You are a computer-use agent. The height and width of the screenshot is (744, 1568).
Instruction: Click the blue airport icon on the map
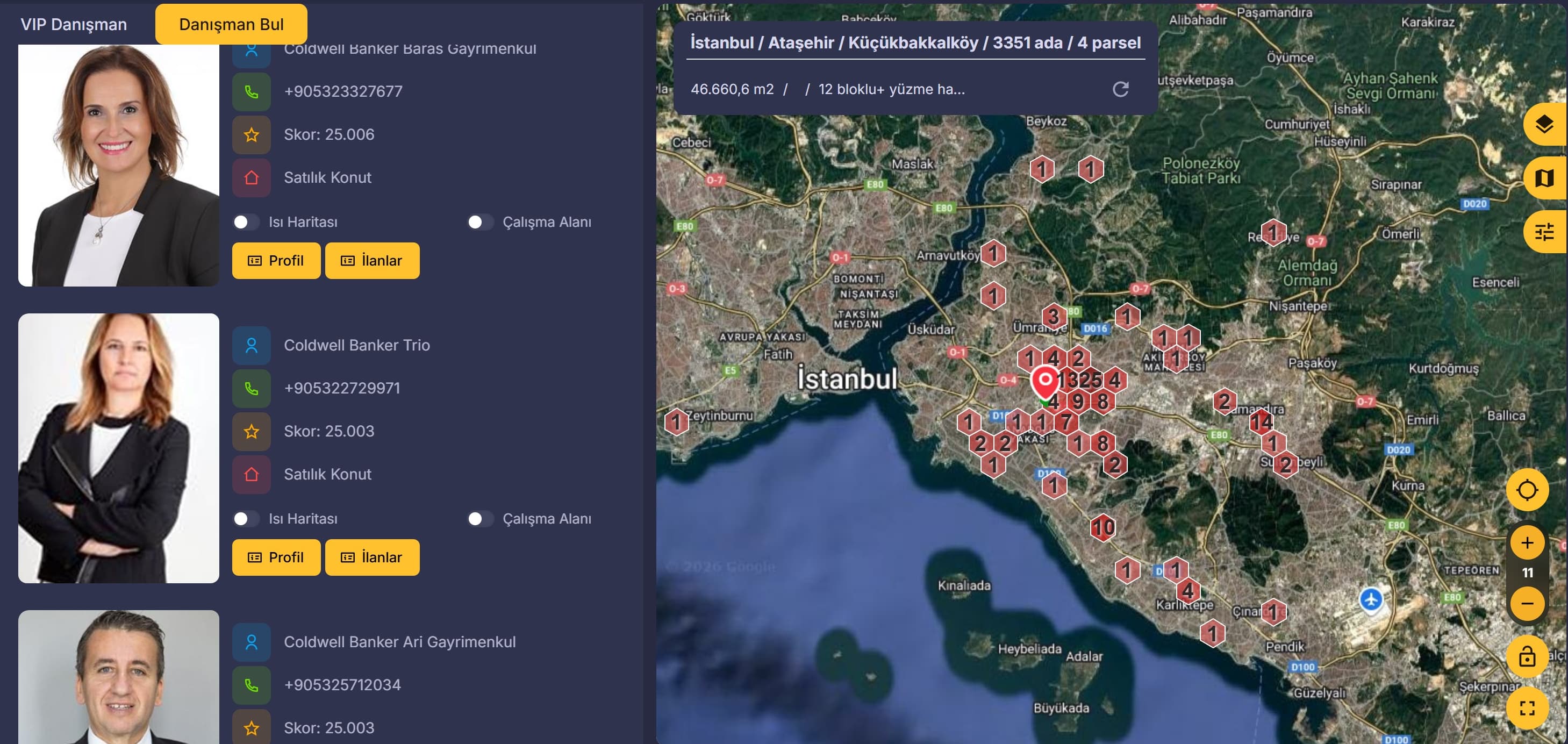[x=1370, y=599]
